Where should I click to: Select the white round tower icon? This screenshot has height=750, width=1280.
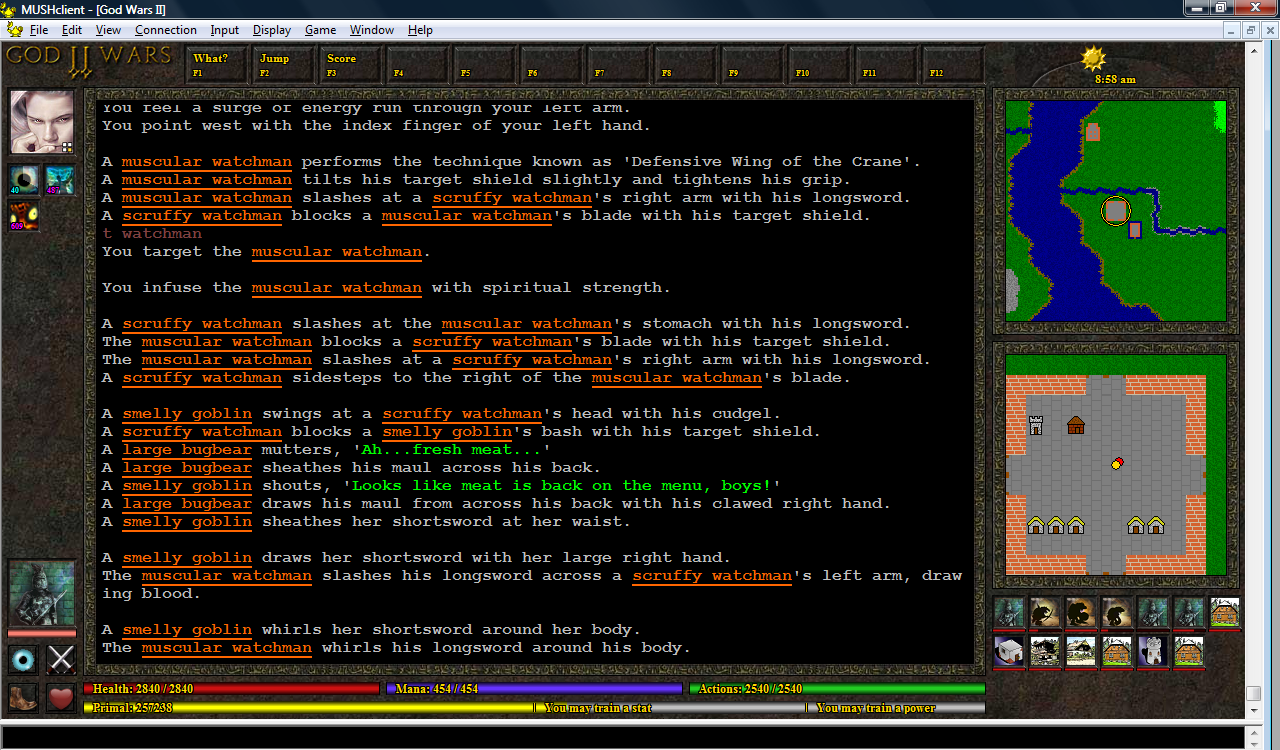point(1153,651)
